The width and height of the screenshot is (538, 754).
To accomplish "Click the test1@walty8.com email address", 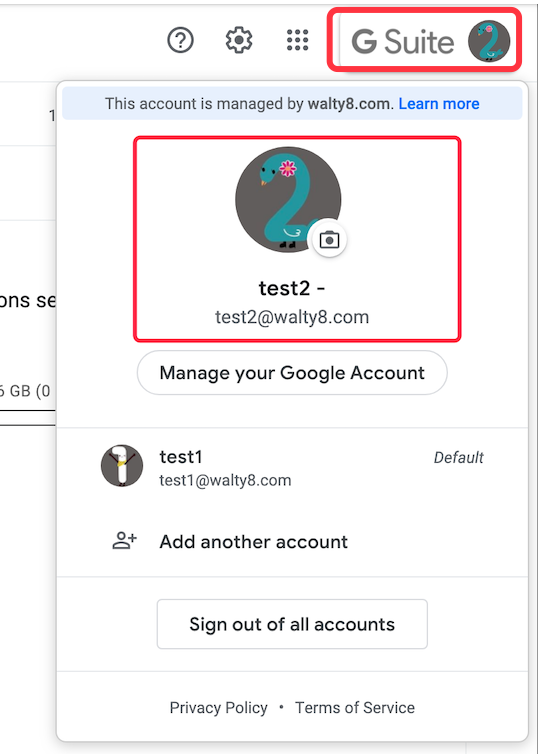I will tap(225, 480).
